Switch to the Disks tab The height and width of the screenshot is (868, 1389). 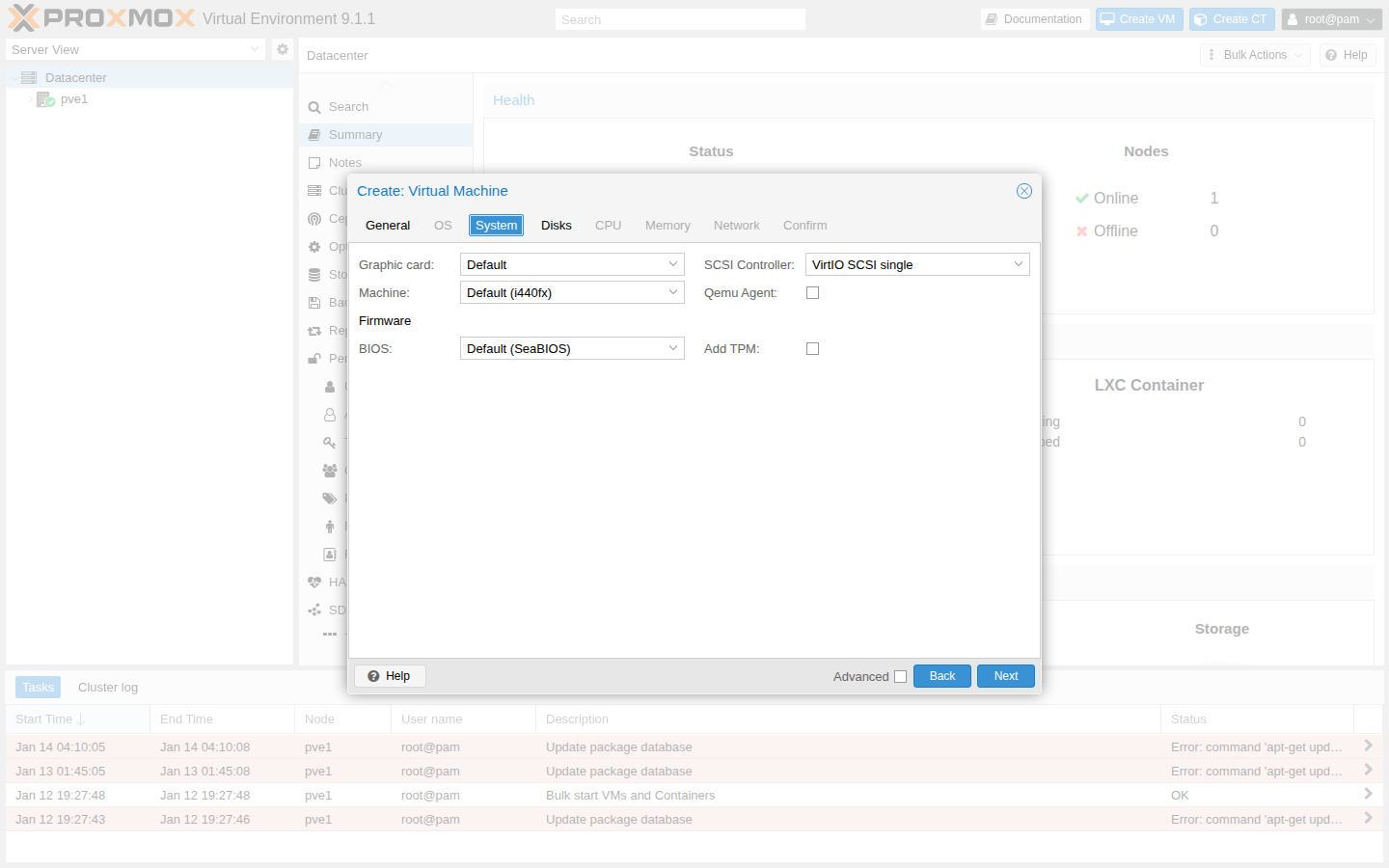click(556, 225)
